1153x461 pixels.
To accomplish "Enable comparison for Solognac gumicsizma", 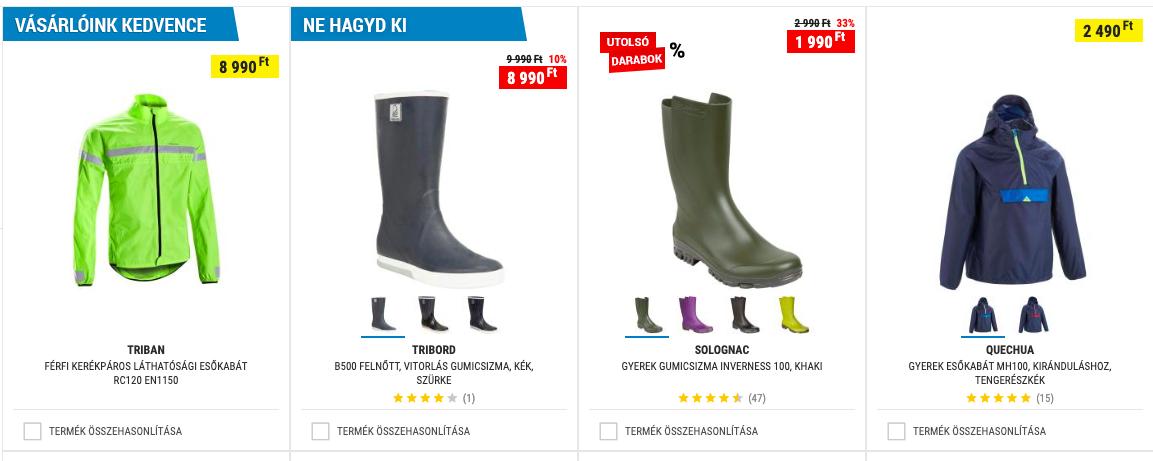I will click(x=608, y=432).
